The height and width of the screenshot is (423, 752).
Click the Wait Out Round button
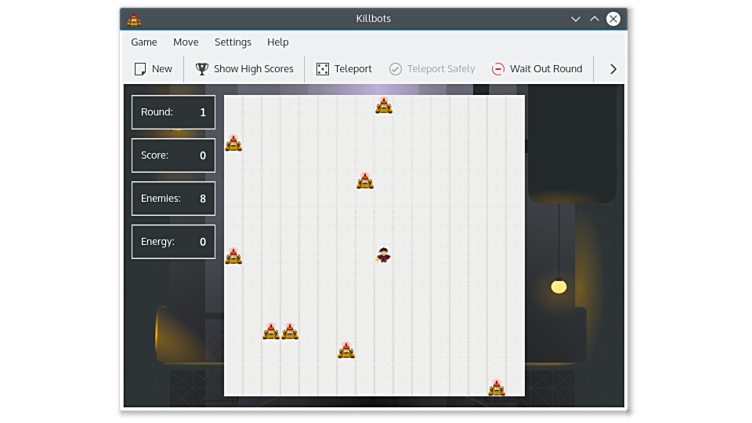pos(536,69)
